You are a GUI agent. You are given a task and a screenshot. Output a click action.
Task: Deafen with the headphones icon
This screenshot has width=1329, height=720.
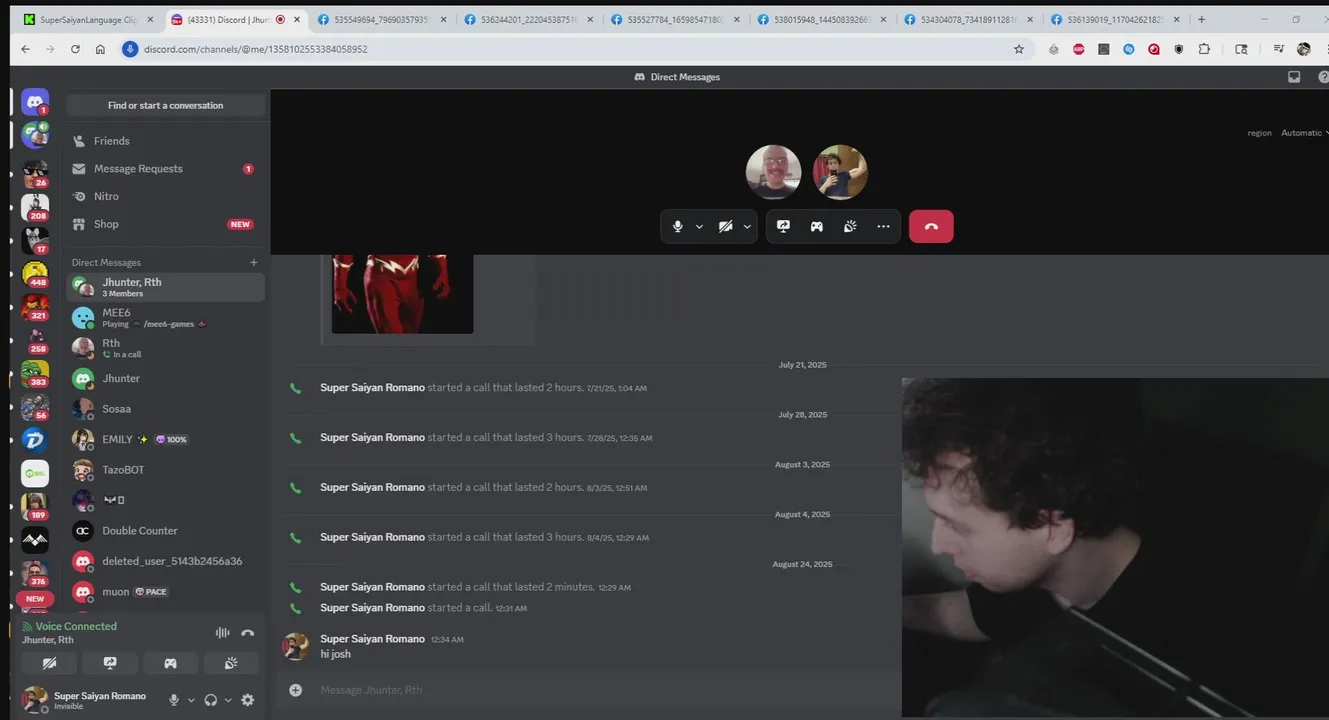coord(210,700)
